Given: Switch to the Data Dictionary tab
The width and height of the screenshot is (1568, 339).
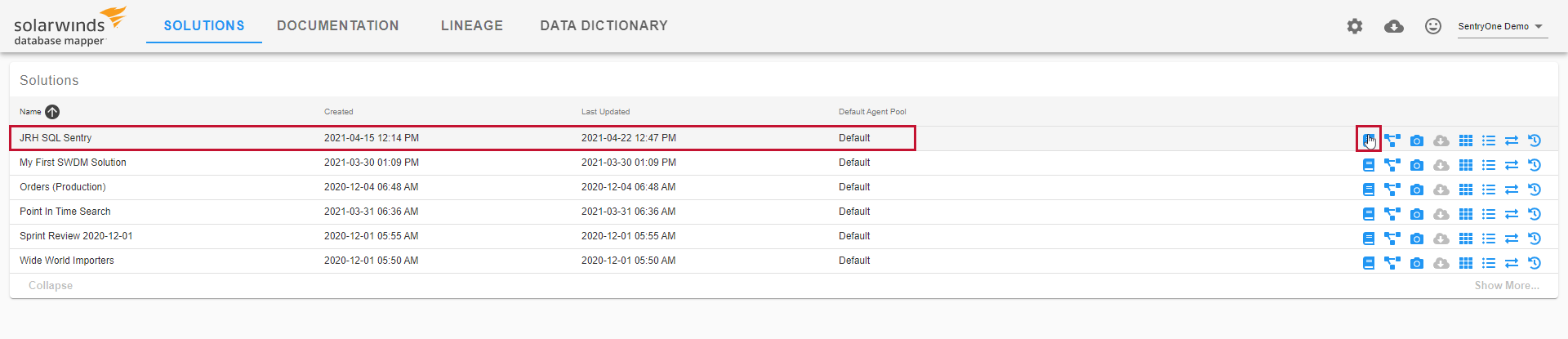Looking at the screenshot, I should [x=604, y=25].
